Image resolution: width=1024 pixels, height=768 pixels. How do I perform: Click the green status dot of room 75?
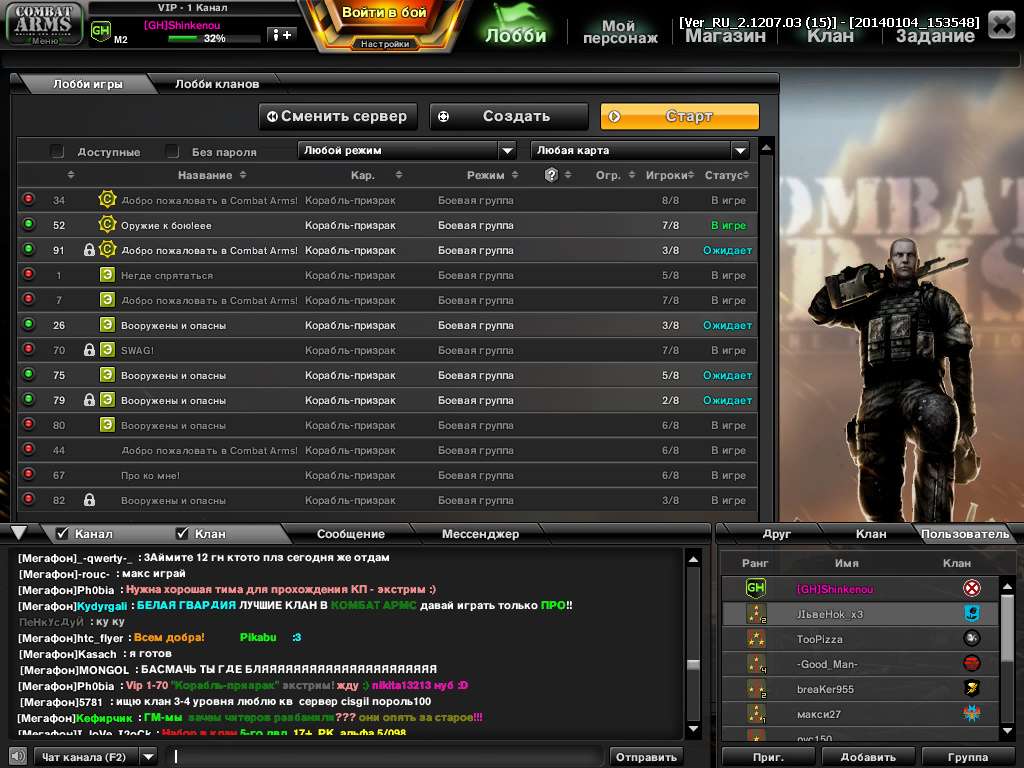tap(28, 374)
